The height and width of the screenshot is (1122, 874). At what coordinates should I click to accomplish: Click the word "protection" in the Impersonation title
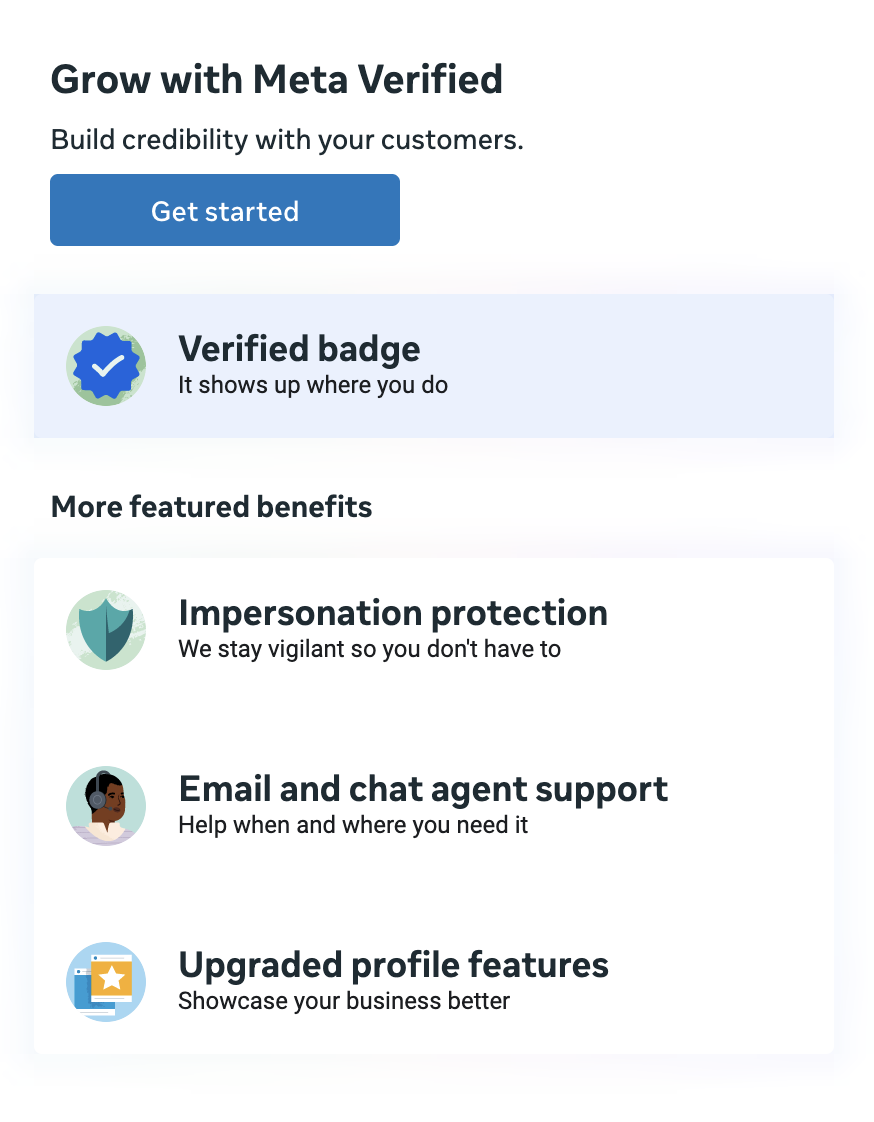click(x=512, y=613)
